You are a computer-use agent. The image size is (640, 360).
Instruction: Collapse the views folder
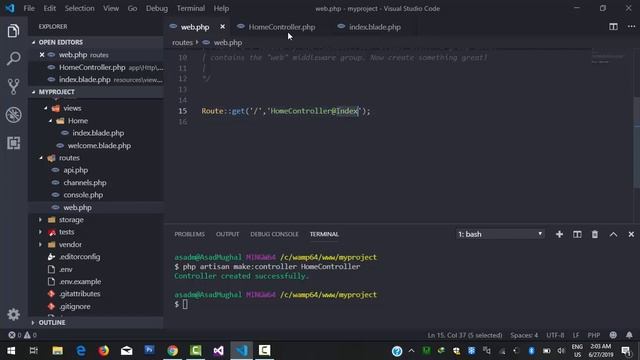(46, 108)
